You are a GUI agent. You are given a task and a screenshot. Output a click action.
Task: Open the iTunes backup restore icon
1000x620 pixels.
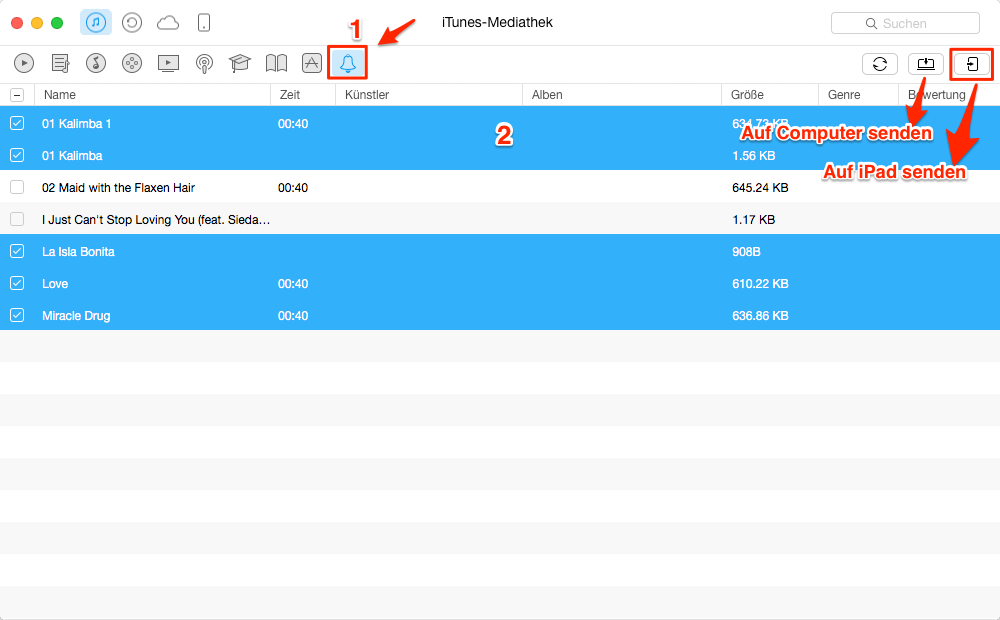pos(132,23)
